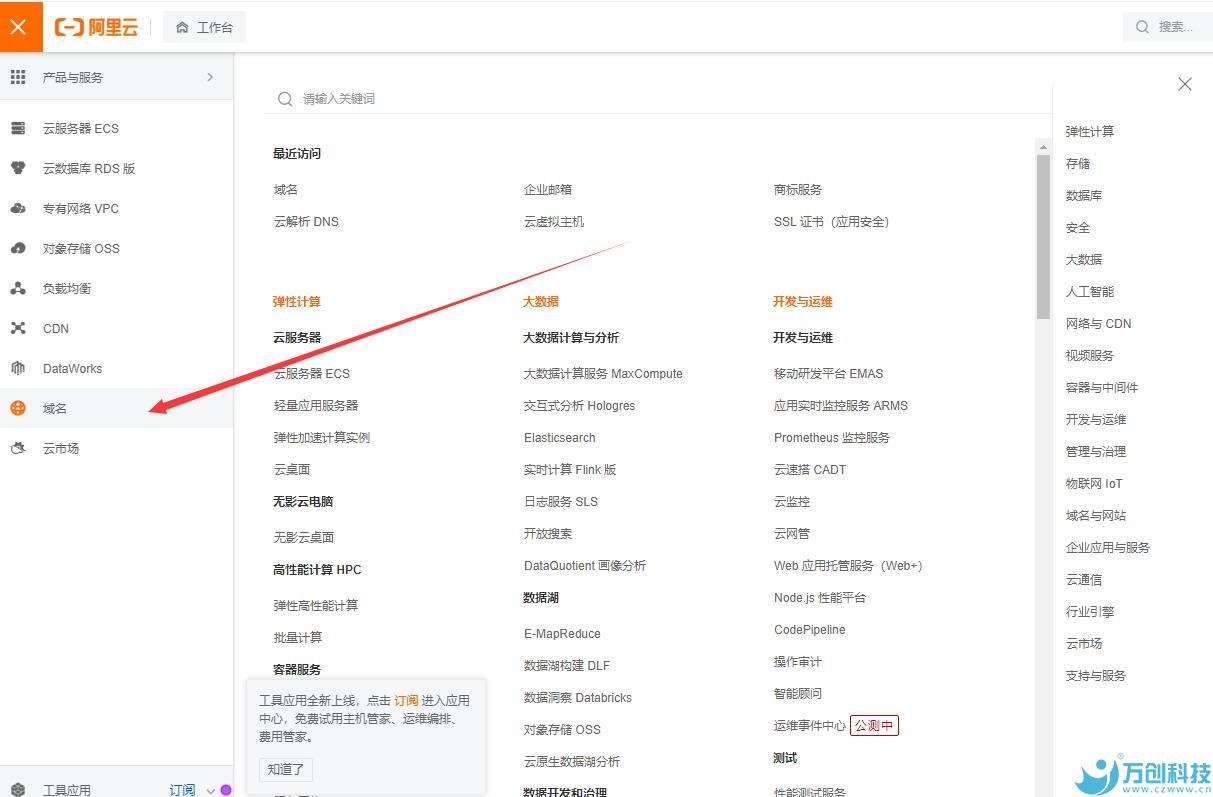Click 订阅 link in bottom sidebar
Viewport: 1213px width, 797px height.
(x=182, y=790)
